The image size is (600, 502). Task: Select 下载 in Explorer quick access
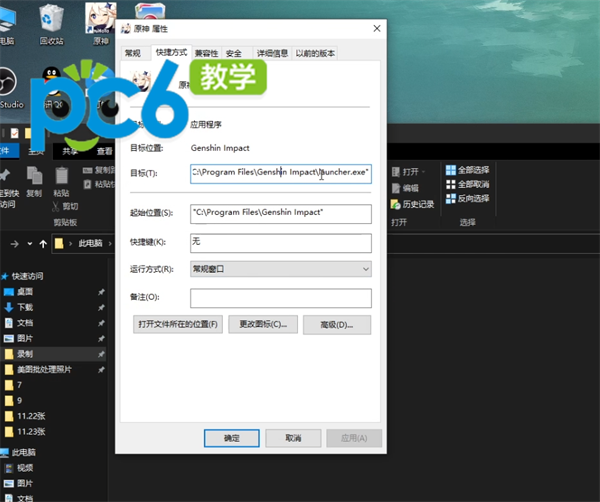(x=25, y=307)
